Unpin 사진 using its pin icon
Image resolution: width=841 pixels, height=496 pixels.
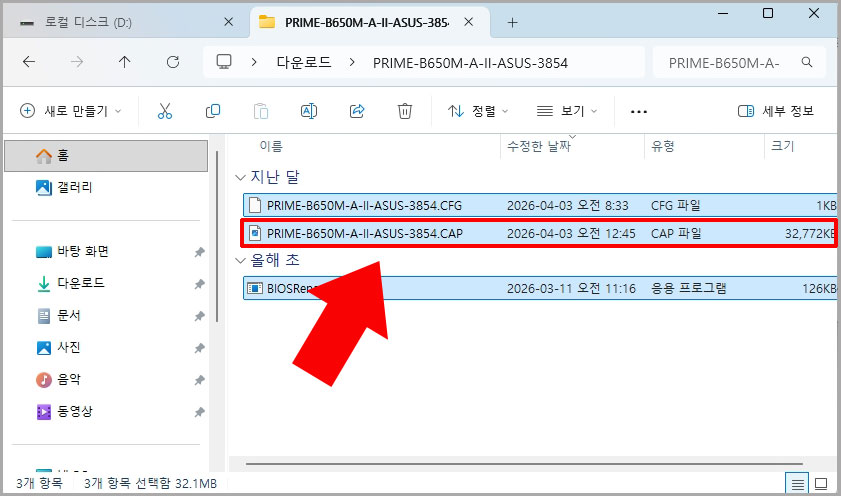(x=199, y=348)
